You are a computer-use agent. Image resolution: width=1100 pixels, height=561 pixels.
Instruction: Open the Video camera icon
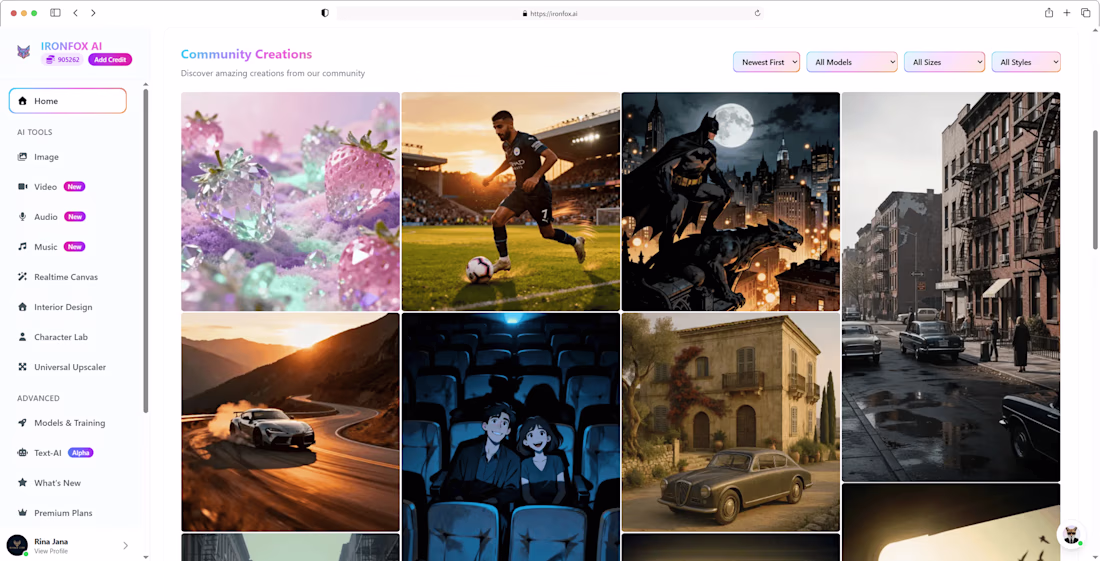point(22,187)
